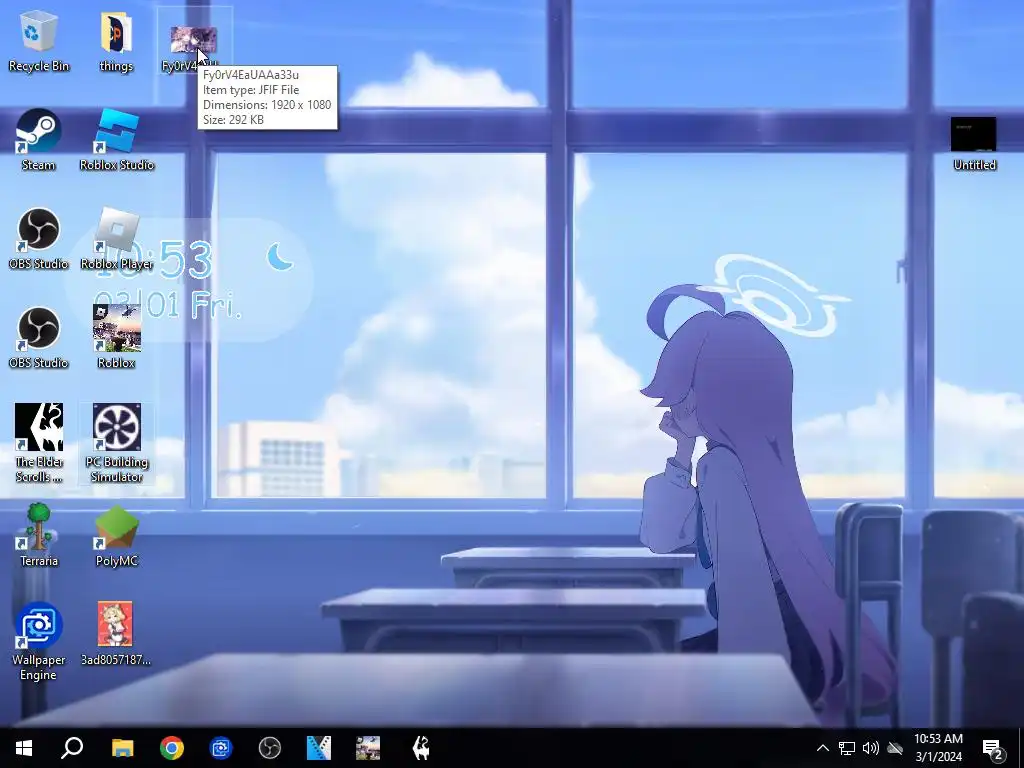1024x768 pixels.
Task: Select the desktop shortcut labeled just "Roblox"
Action: coord(117,338)
